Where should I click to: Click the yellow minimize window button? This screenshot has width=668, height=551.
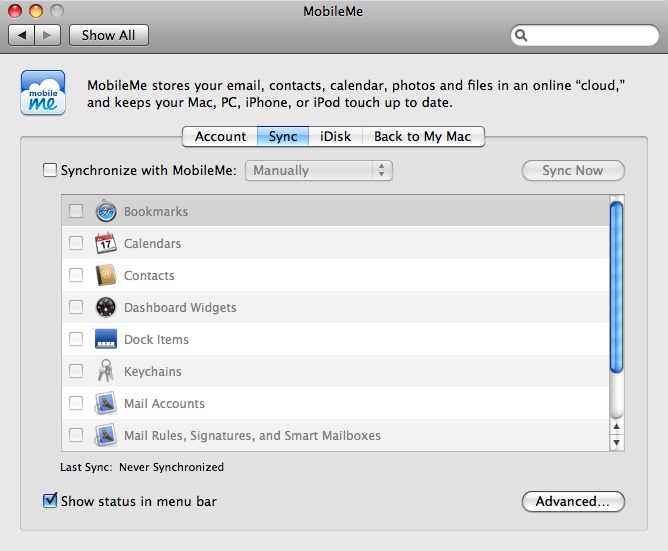click(x=36, y=11)
